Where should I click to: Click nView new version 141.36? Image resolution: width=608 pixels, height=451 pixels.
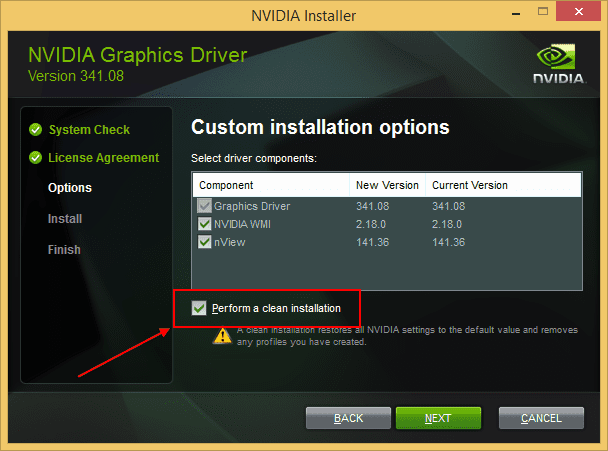pos(373,242)
